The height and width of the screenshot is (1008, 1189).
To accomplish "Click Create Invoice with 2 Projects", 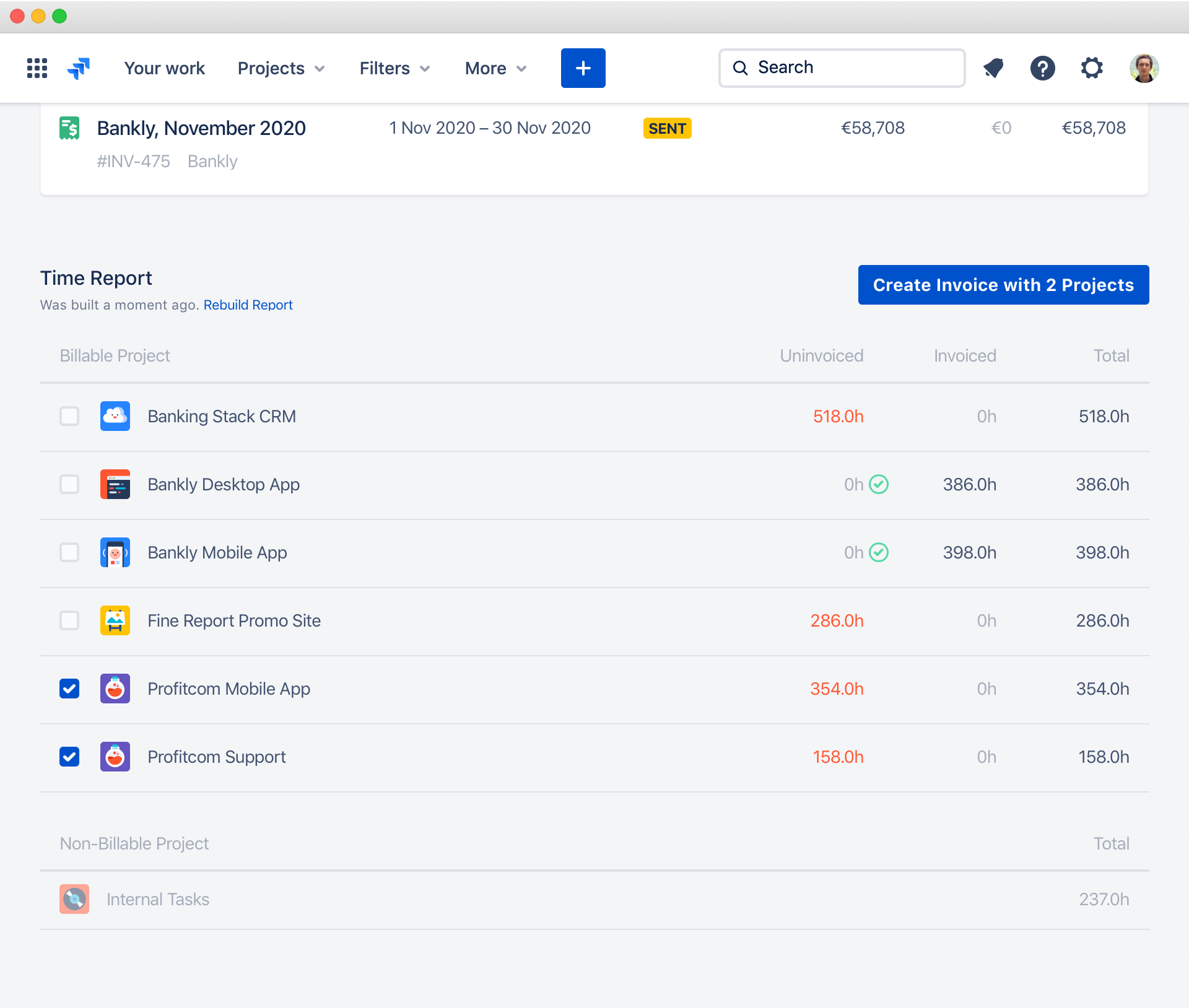I will (1004, 285).
